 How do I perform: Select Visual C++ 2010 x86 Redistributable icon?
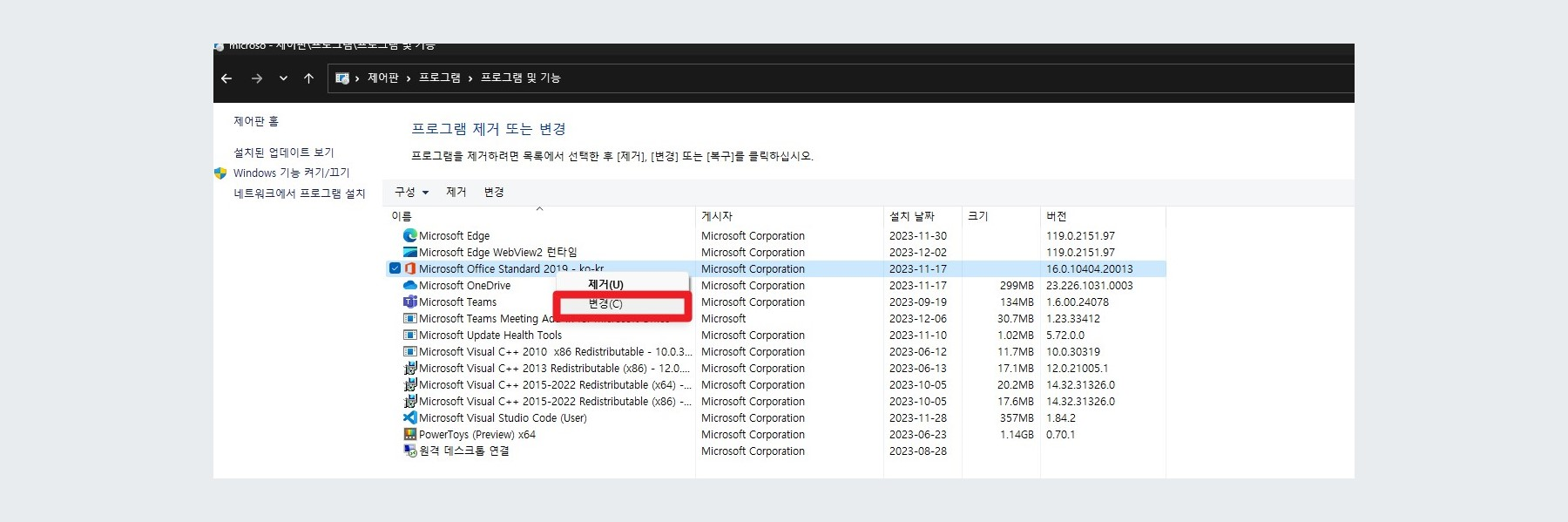click(x=410, y=351)
